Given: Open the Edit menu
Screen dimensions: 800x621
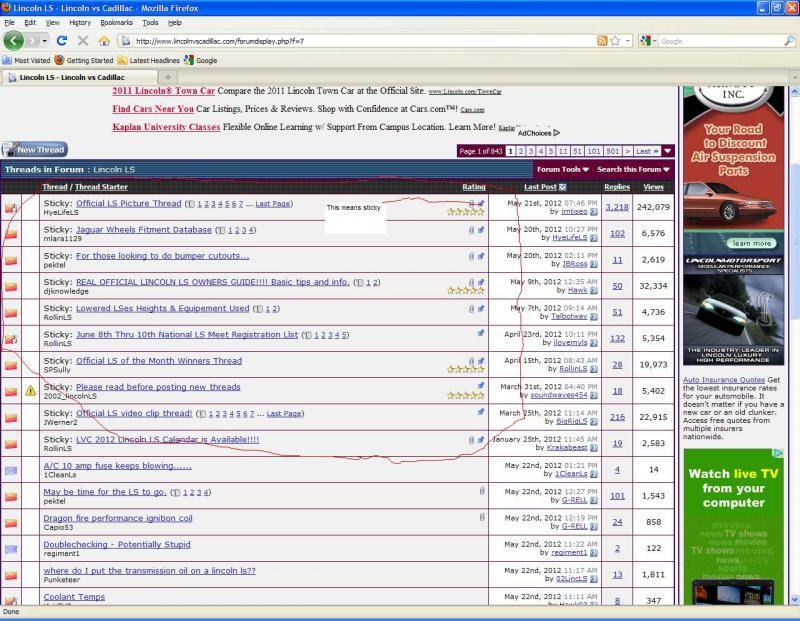Looking at the screenshot, I should 30,23.
